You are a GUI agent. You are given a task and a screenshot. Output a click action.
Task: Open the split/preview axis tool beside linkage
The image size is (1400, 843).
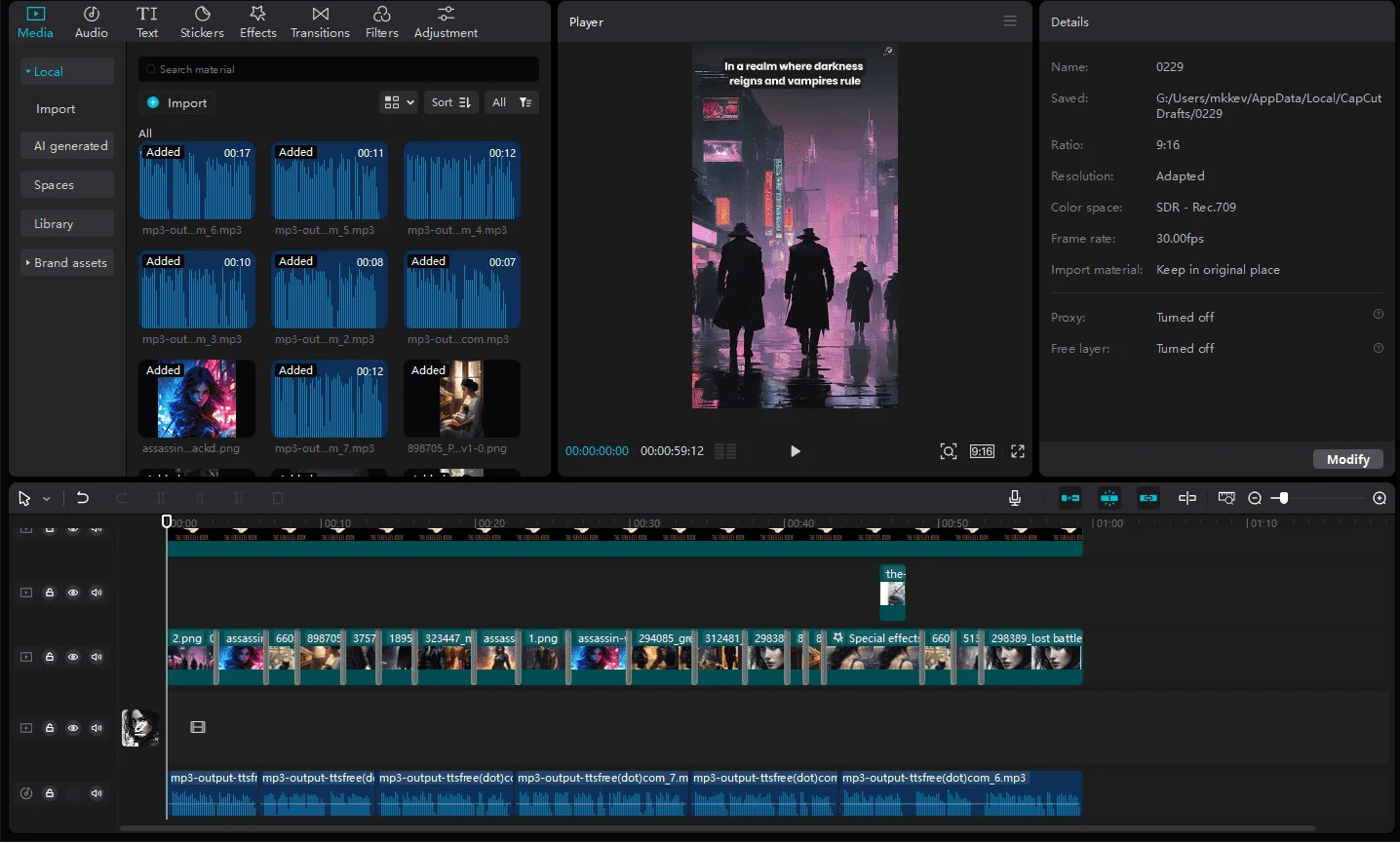point(1187,498)
